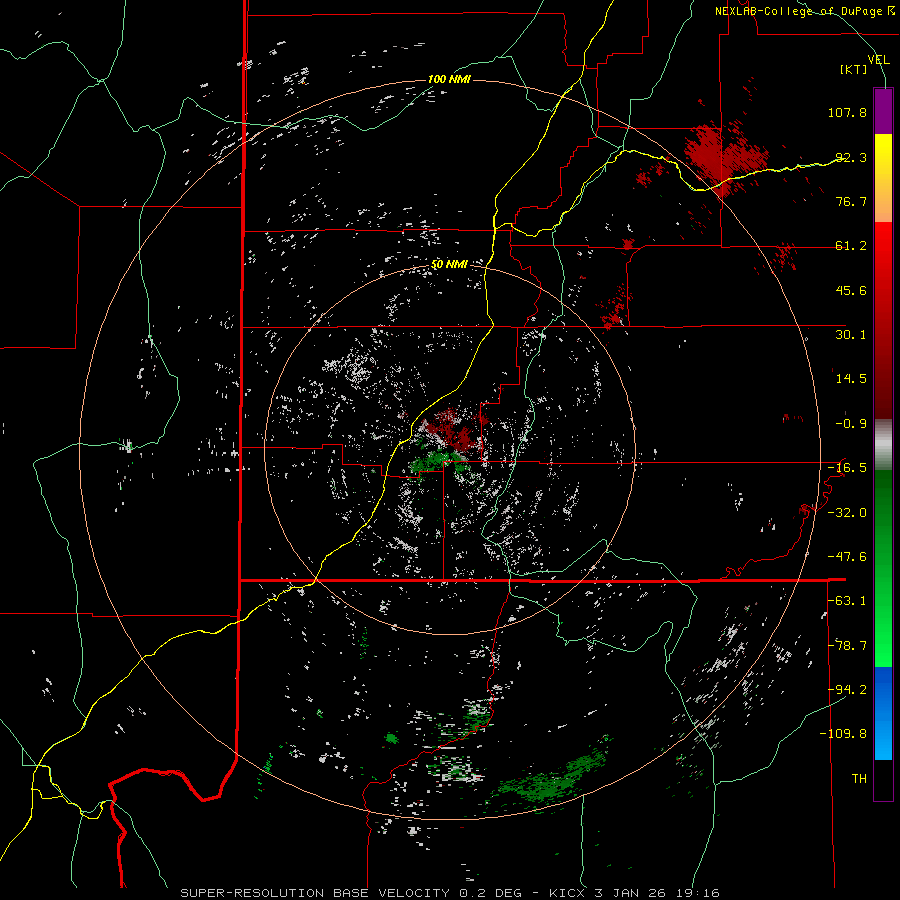
Task: Click the [KT] units label
Action: click(854, 69)
